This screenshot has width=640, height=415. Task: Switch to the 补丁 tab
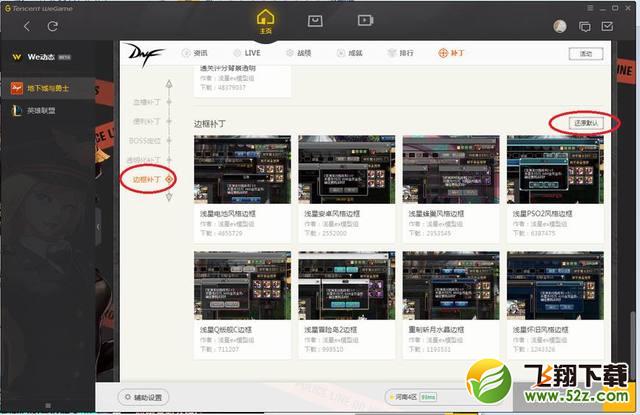point(451,53)
